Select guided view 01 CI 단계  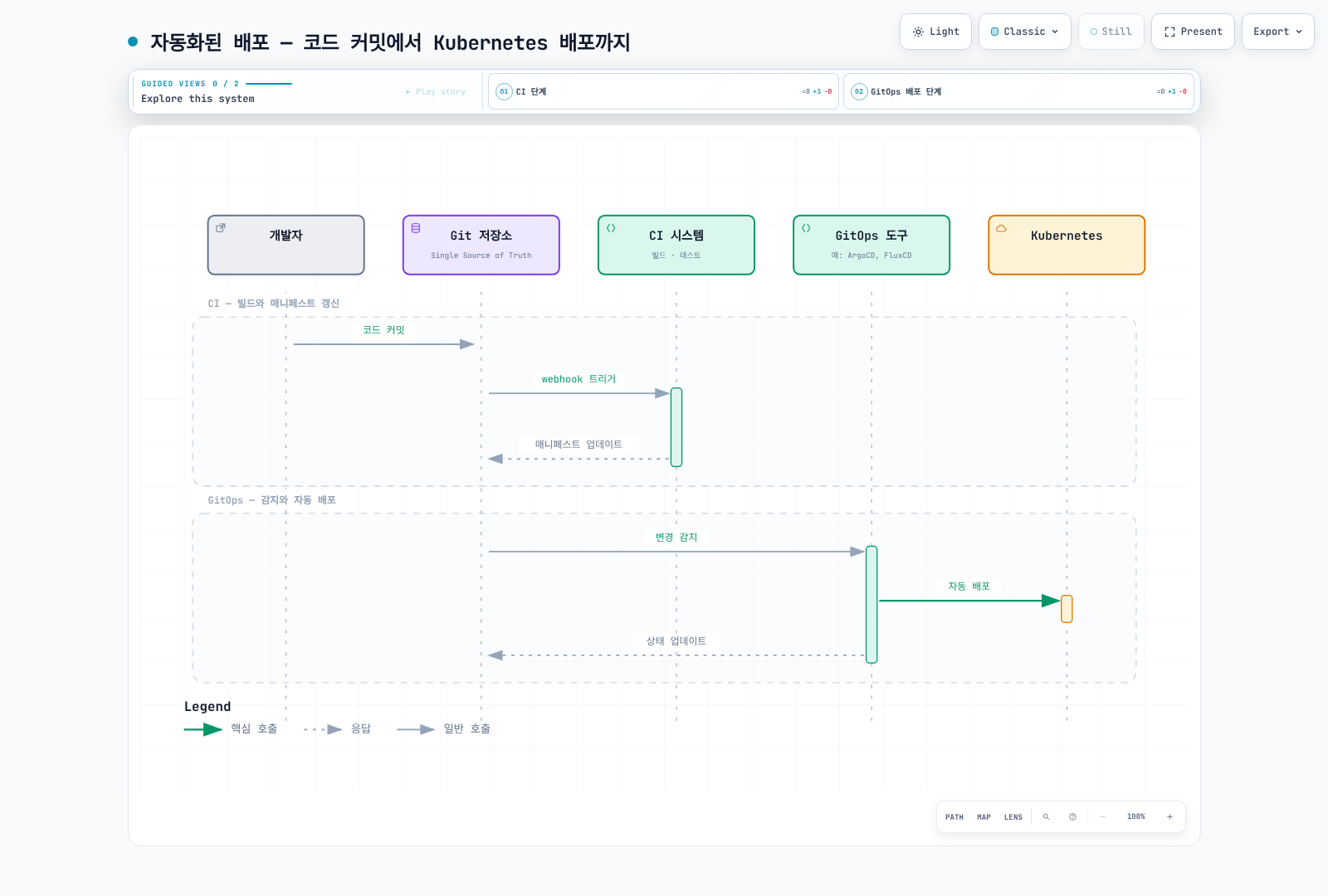pos(663,91)
